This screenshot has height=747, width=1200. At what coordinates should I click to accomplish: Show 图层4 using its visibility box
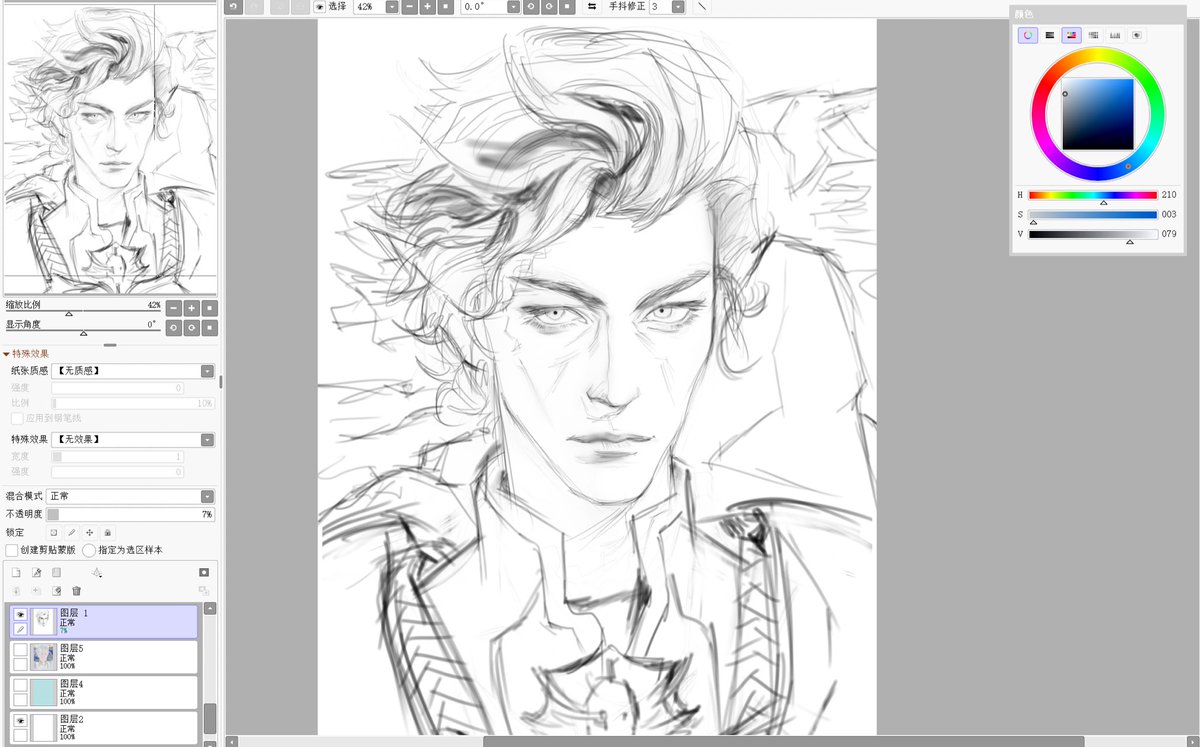20,684
